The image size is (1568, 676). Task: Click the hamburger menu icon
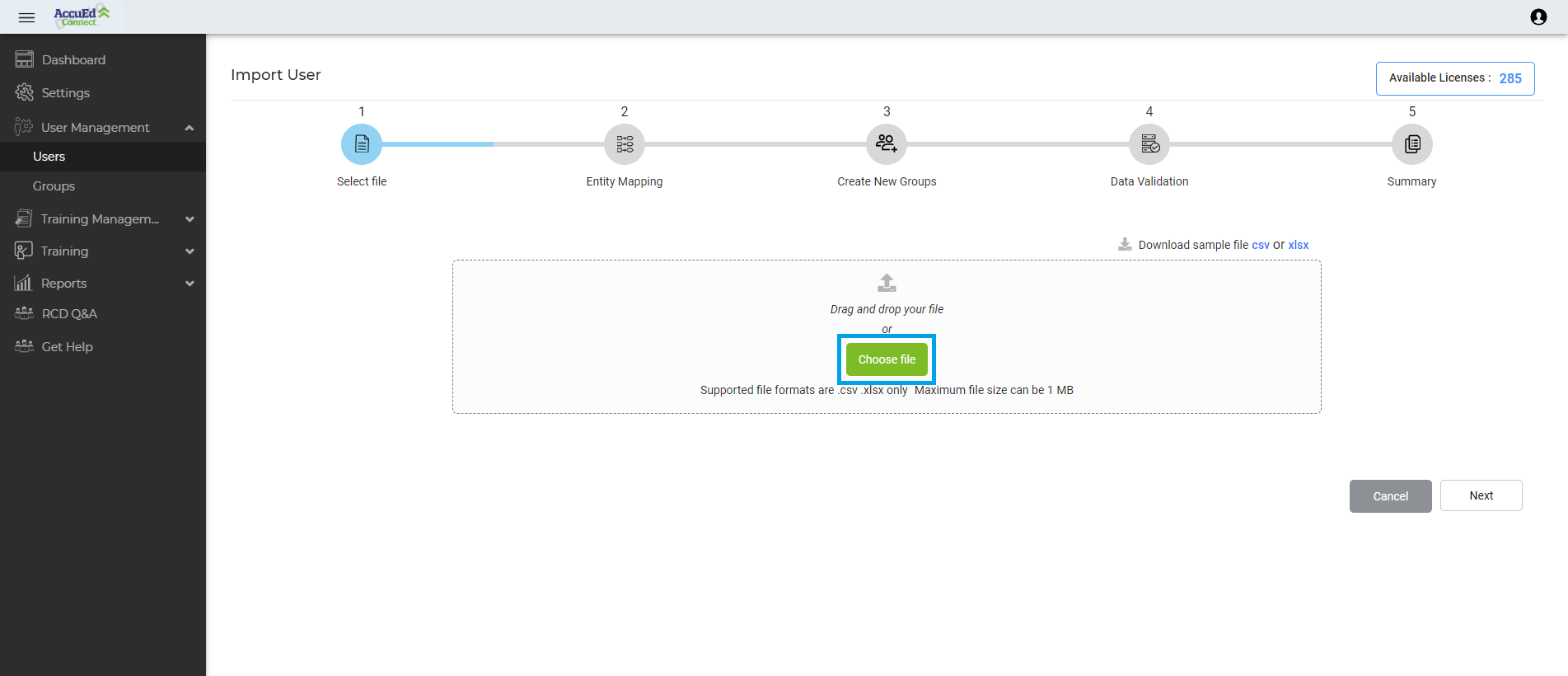26,17
